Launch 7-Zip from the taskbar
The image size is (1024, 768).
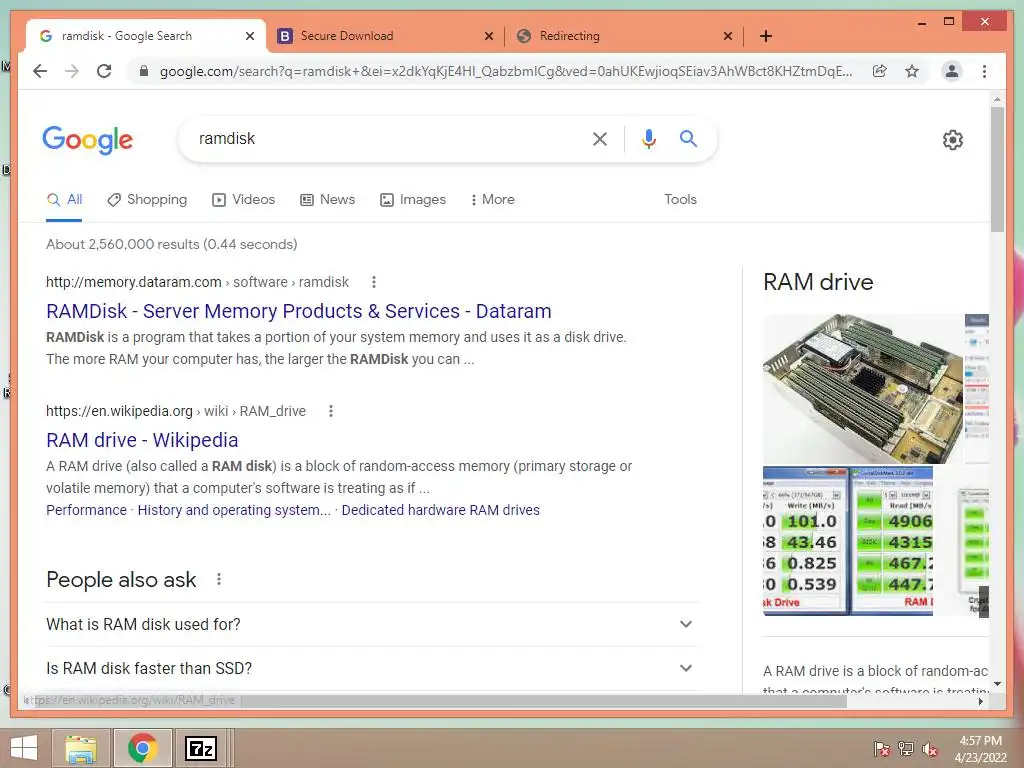click(x=200, y=748)
